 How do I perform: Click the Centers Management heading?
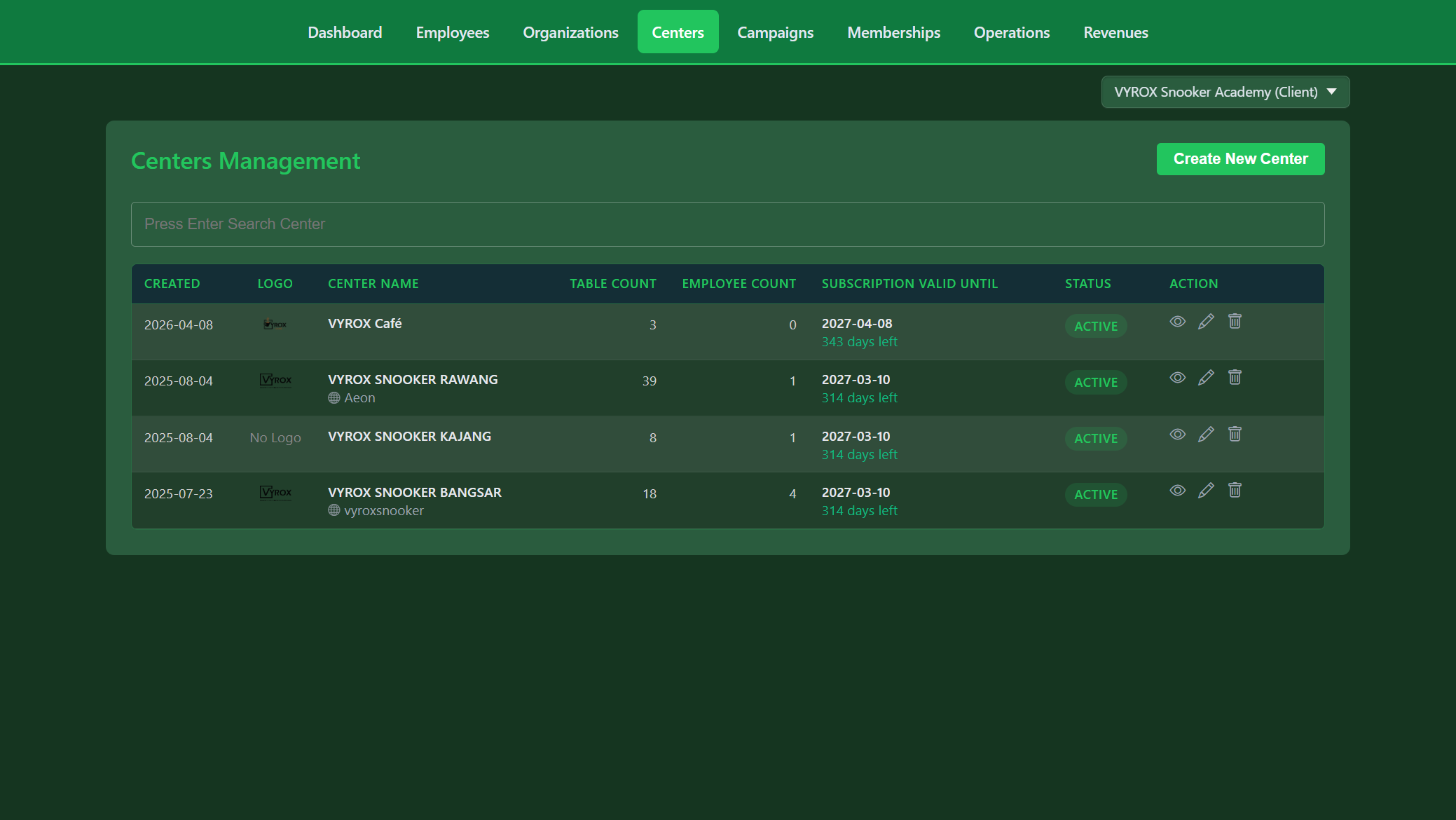click(x=245, y=161)
